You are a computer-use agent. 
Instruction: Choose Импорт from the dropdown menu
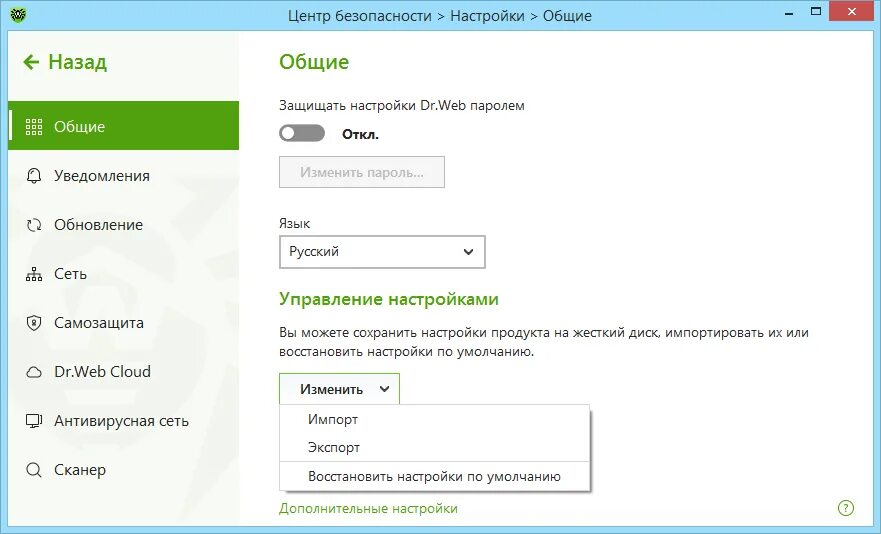pyautogui.click(x=434, y=419)
